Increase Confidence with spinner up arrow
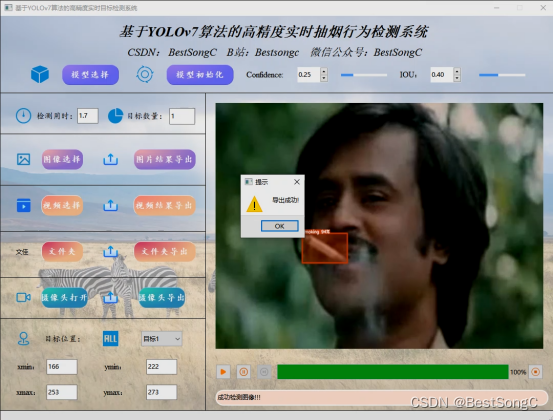 [324, 71]
